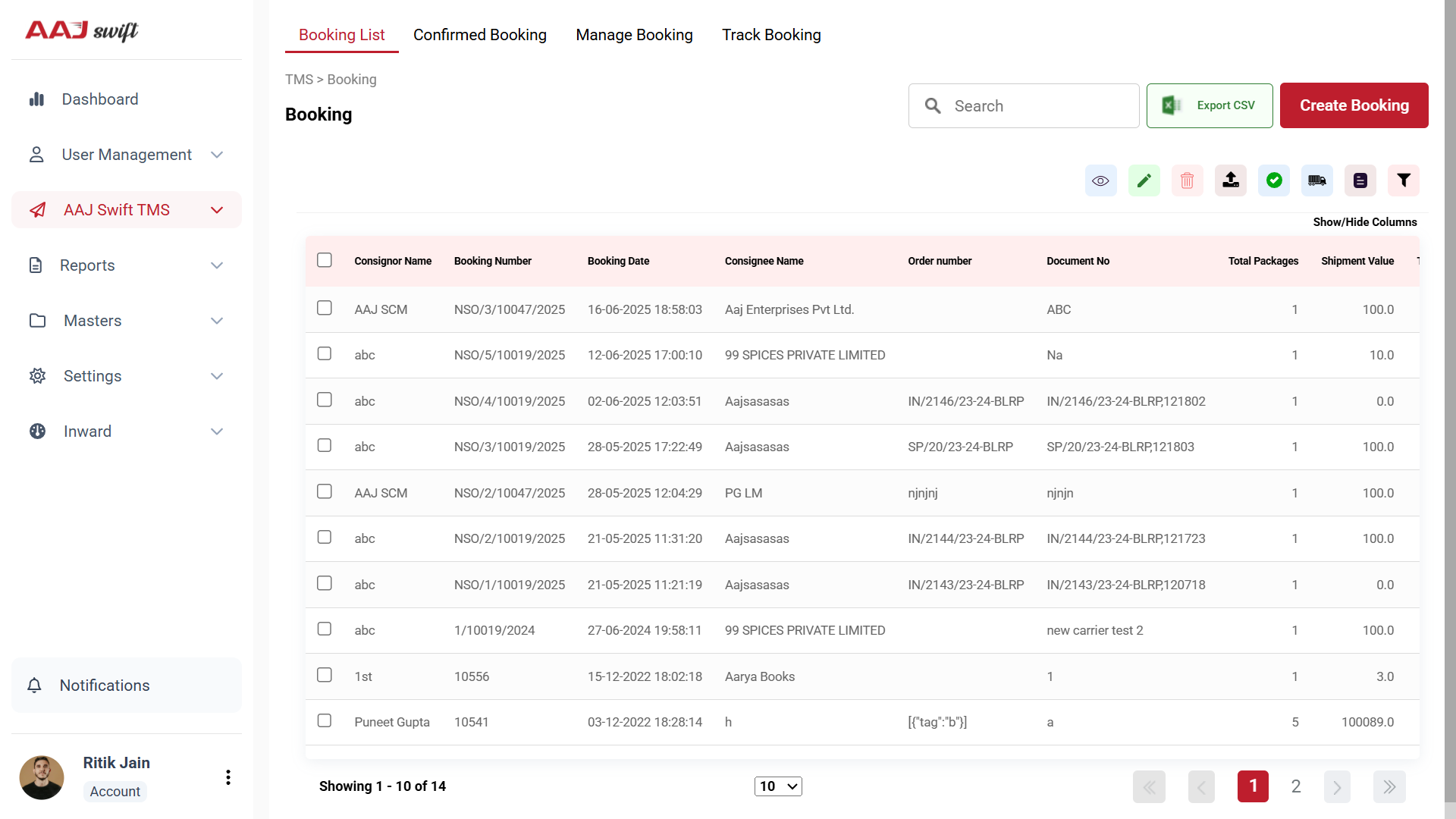Open the rows-per-page dropdown showing 10
The height and width of the screenshot is (819, 1456).
[x=778, y=786]
